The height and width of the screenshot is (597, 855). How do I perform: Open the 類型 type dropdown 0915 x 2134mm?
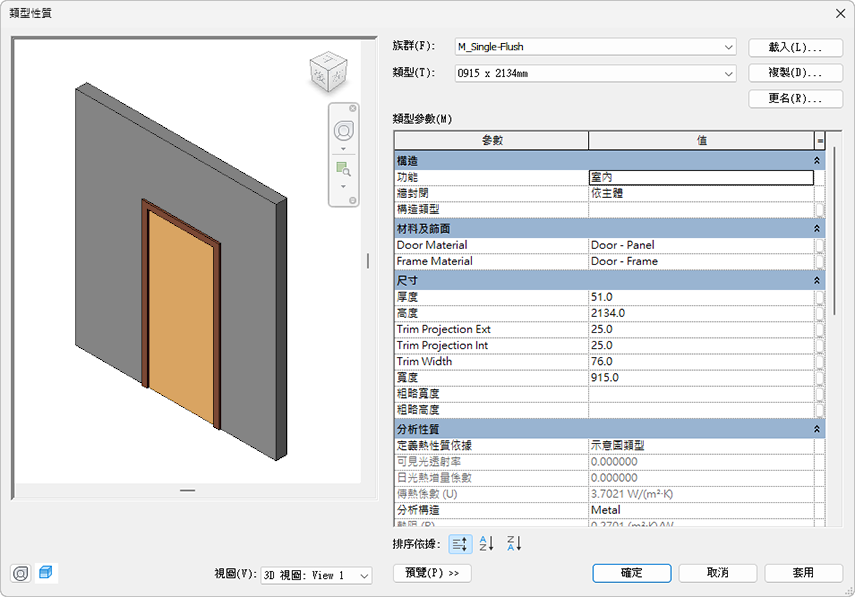(595, 73)
